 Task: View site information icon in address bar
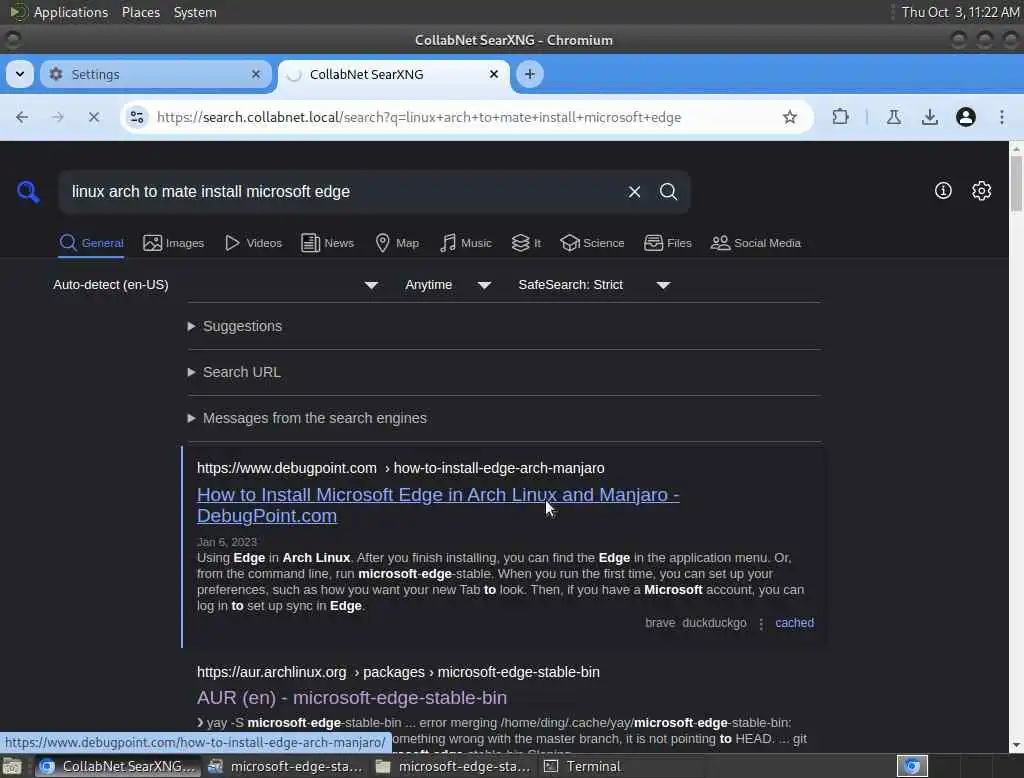coord(136,117)
